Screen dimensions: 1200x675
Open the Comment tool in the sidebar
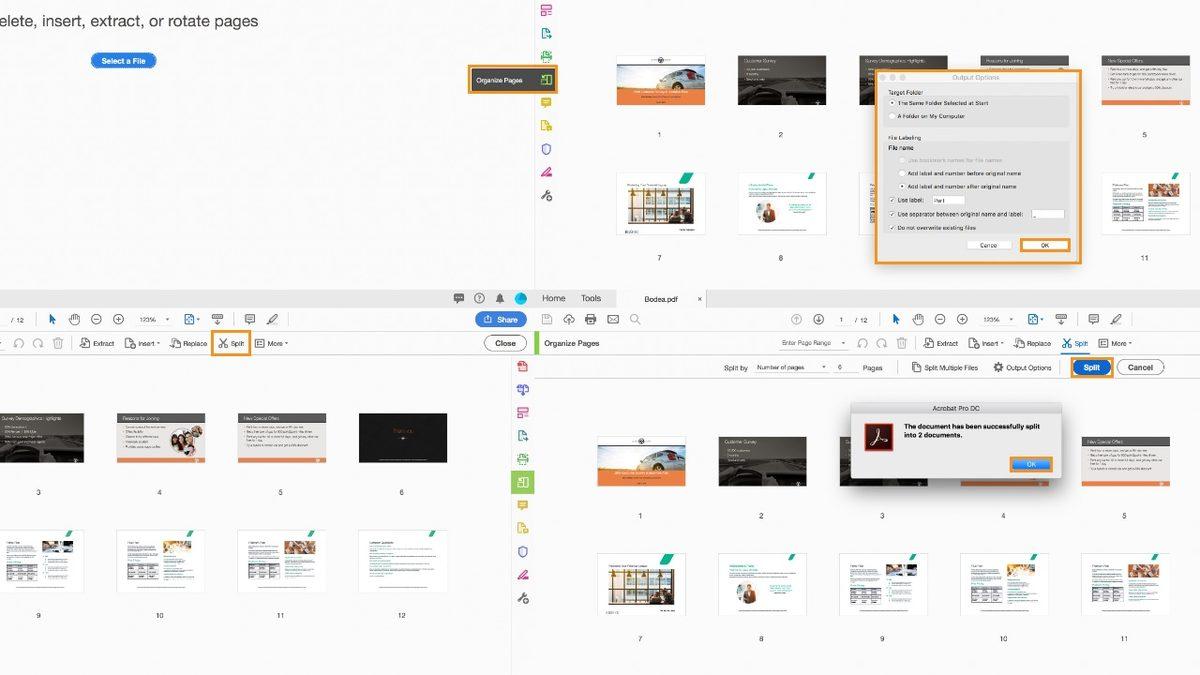(x=521, y=504)
